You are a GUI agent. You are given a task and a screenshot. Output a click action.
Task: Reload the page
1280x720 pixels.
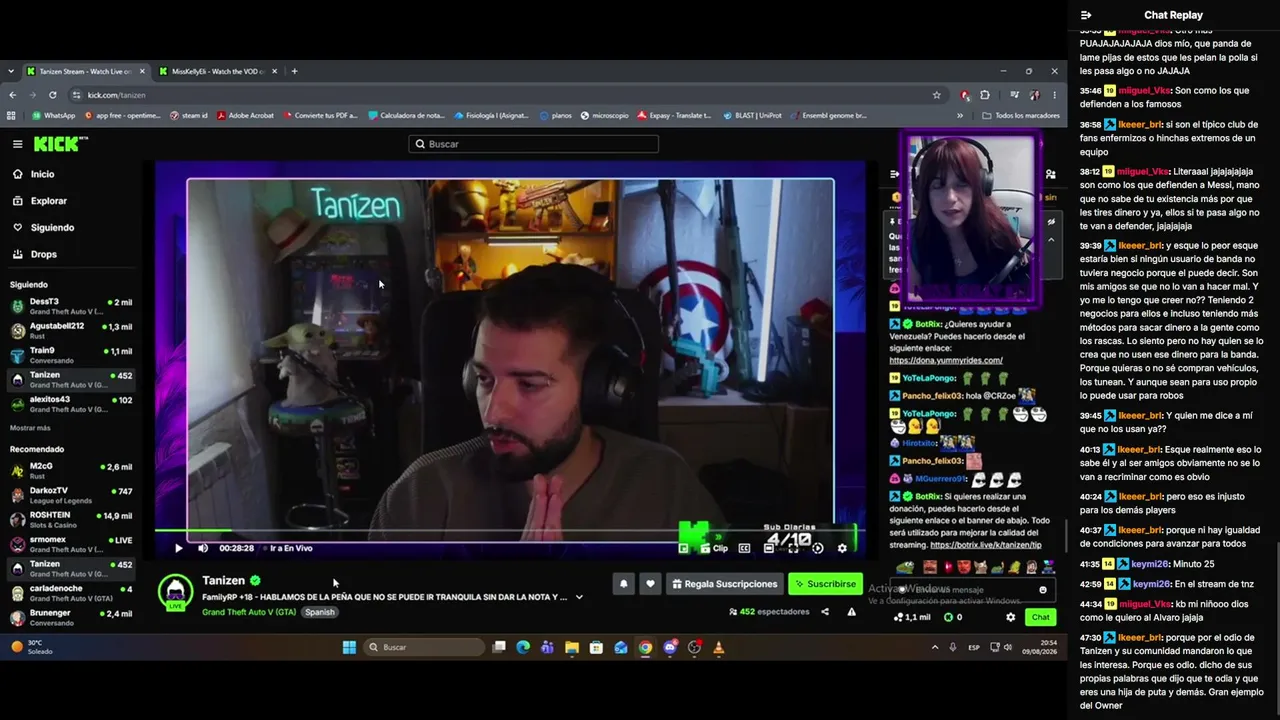click(53, 95)
